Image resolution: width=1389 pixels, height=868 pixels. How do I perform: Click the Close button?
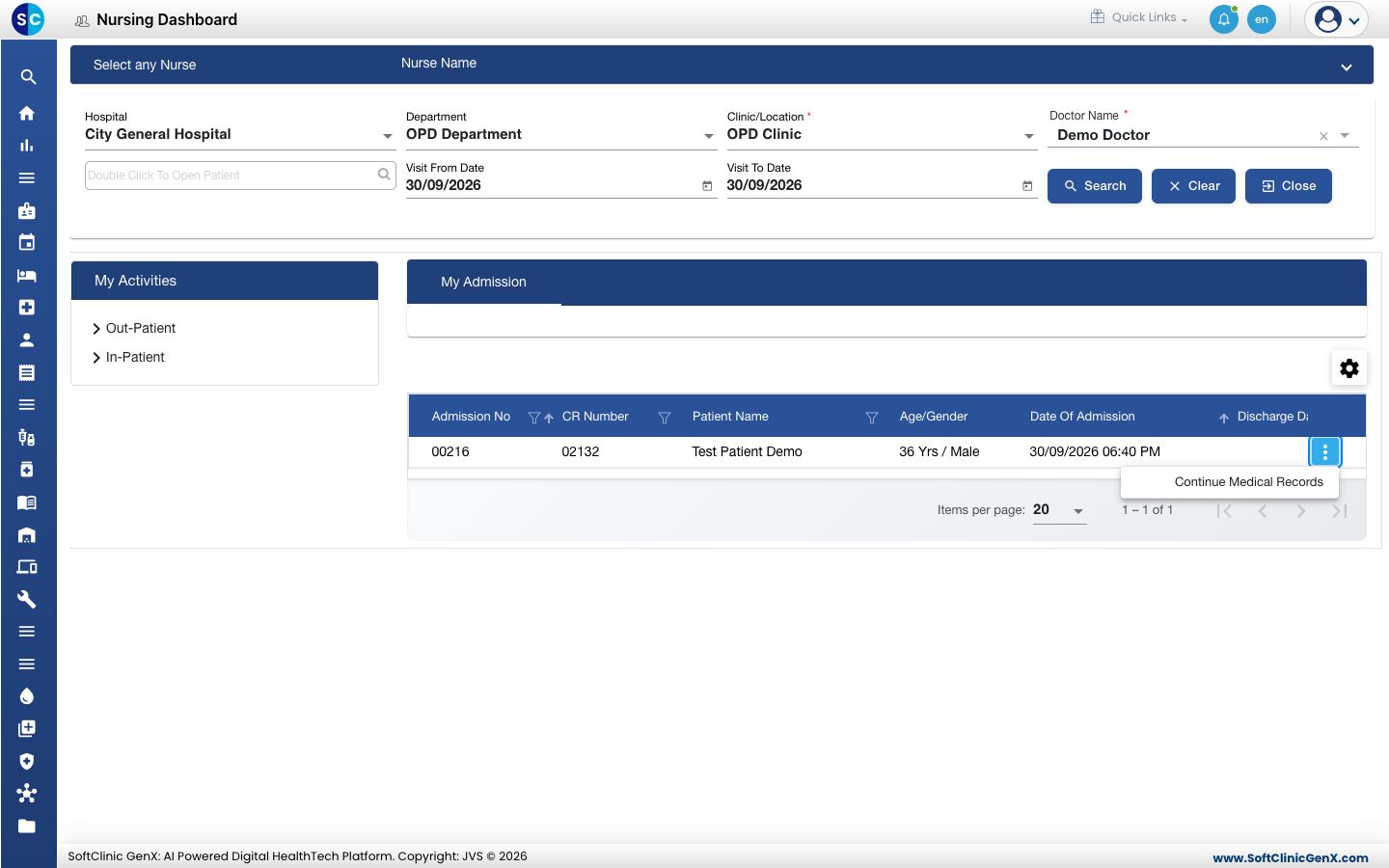pyautogui.click(x=1289, y=186)
